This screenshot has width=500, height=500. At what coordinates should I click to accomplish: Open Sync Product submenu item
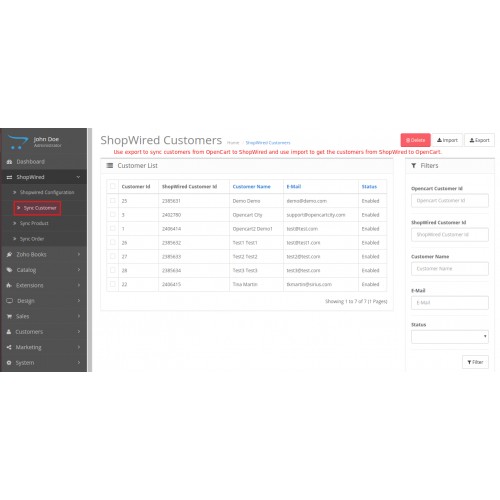(34, 223)
